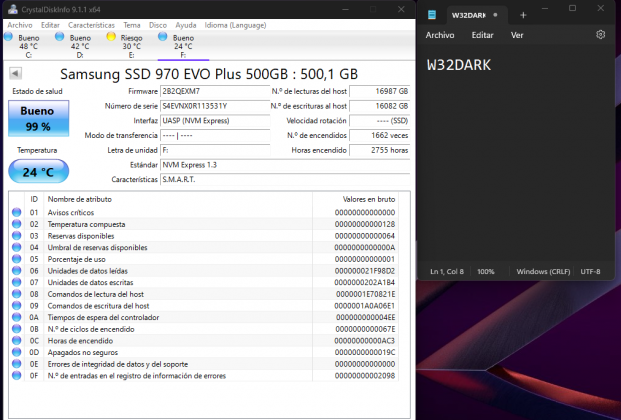Click the Notepad app icon in tab bar
This screenshot has width=621, height=420.
(x=432, y=15)
